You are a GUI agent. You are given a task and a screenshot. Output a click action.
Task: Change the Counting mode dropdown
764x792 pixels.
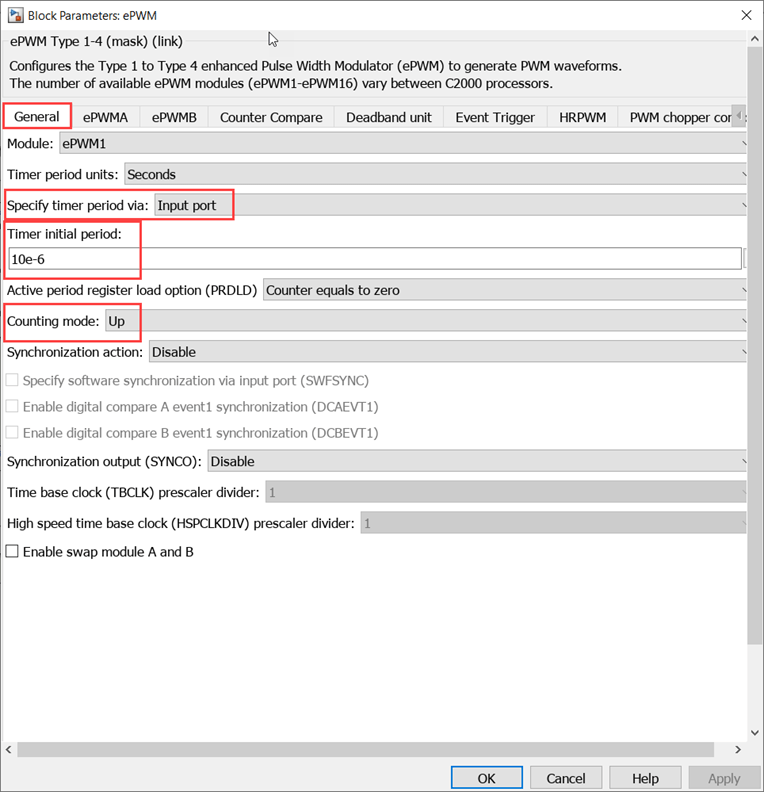point(425,321)
